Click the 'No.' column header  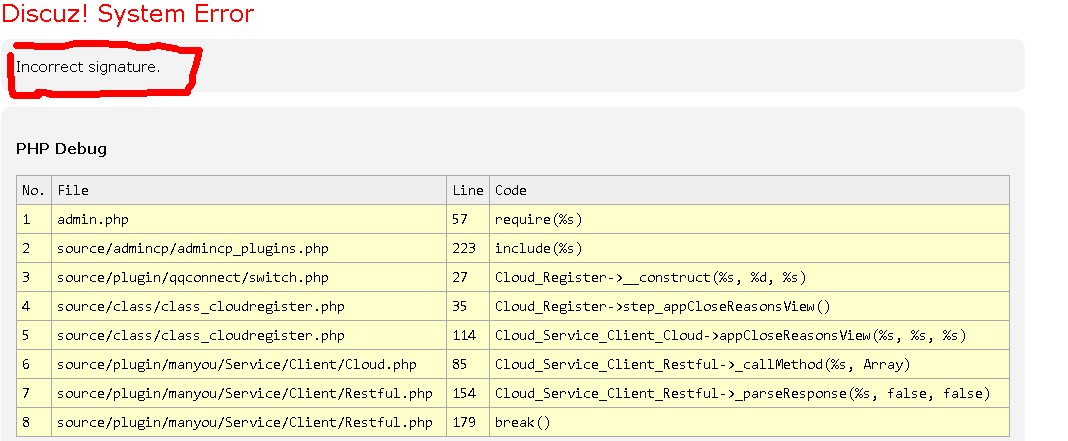click(x=34, y=190)
